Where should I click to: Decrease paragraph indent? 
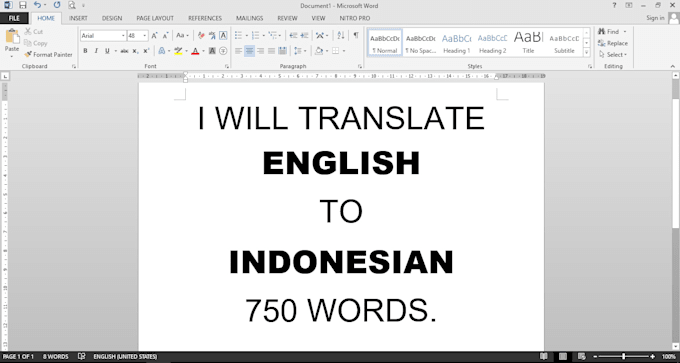pos(294,36)
